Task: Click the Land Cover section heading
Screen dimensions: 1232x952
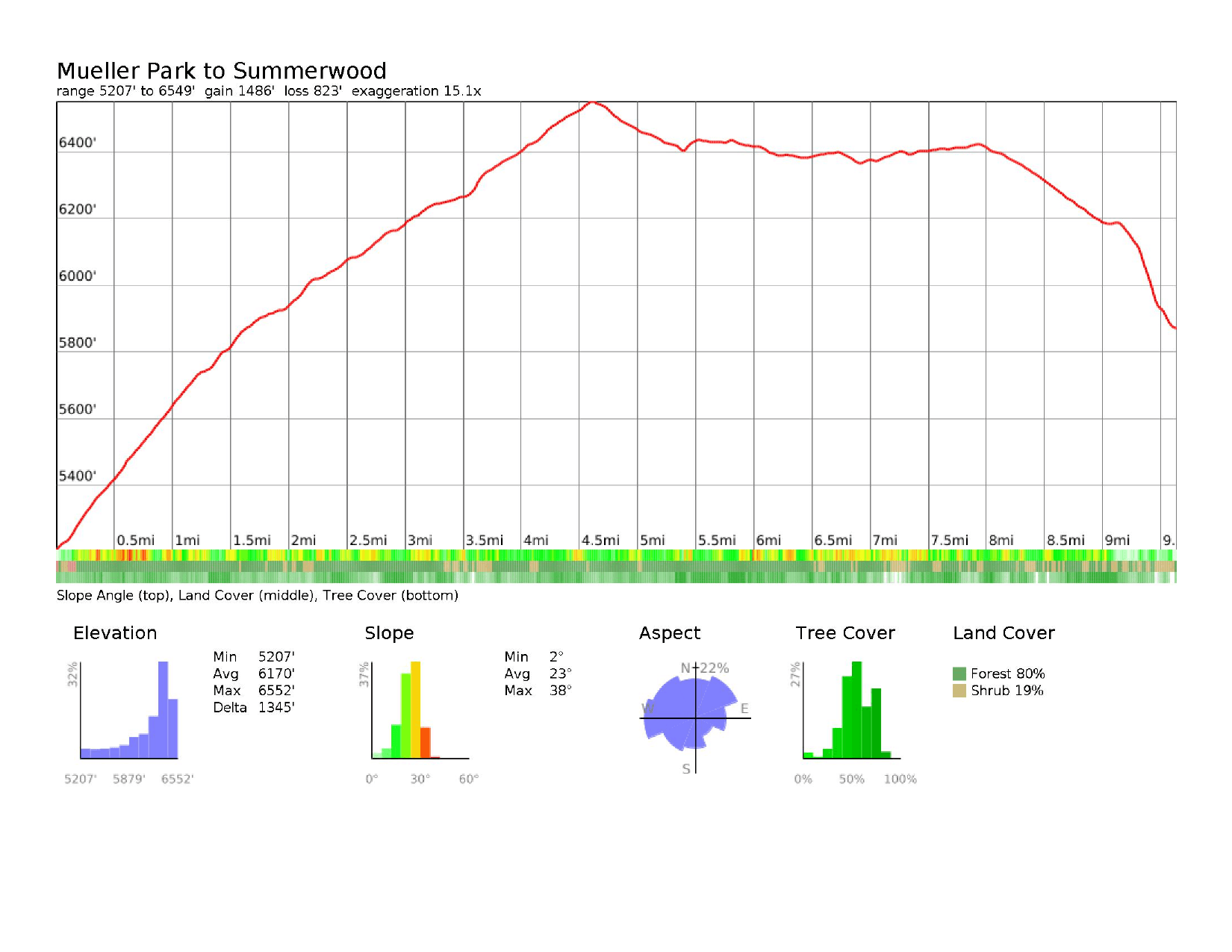Action: coord(1004,633)
